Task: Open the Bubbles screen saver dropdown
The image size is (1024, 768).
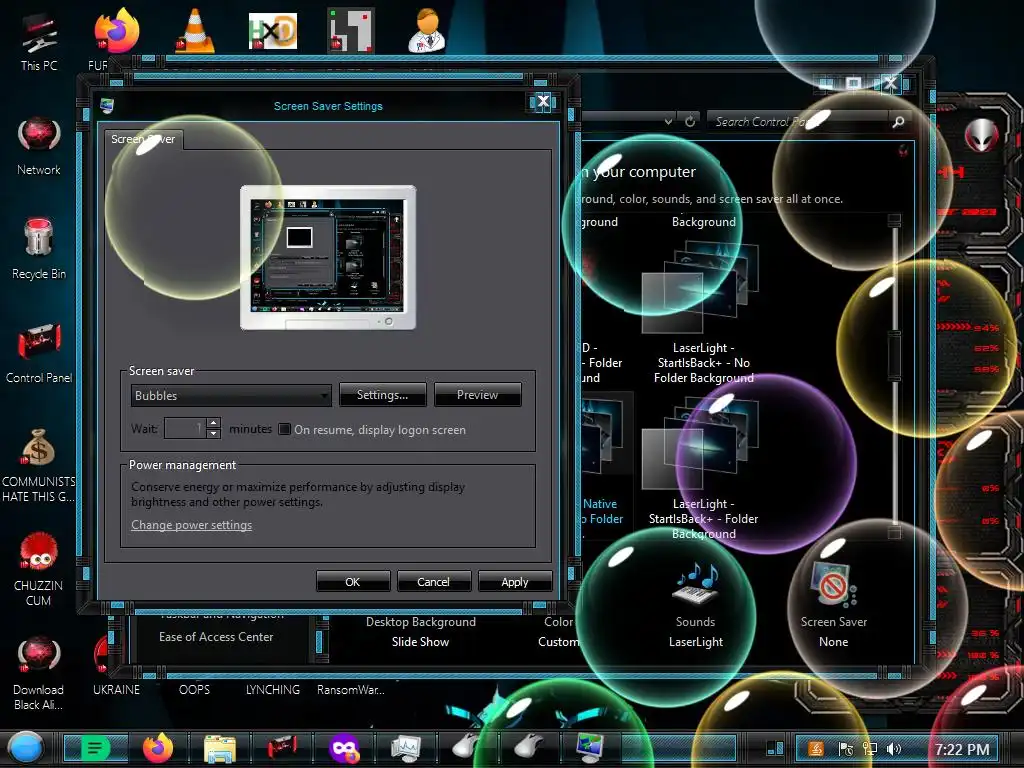Action: click(231, 395)
